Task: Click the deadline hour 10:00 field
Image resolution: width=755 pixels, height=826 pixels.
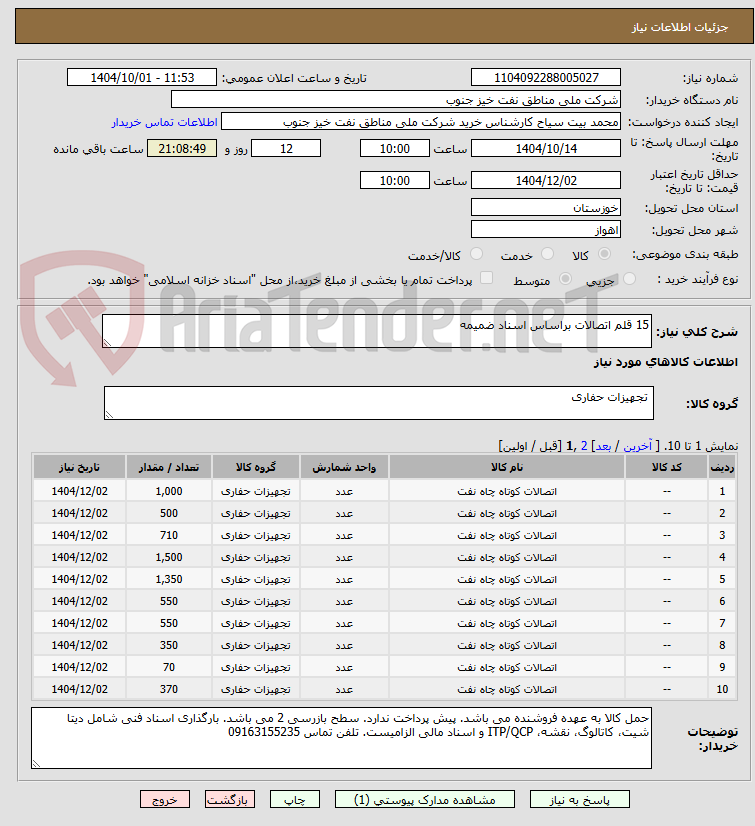Action: click(395, 149)
